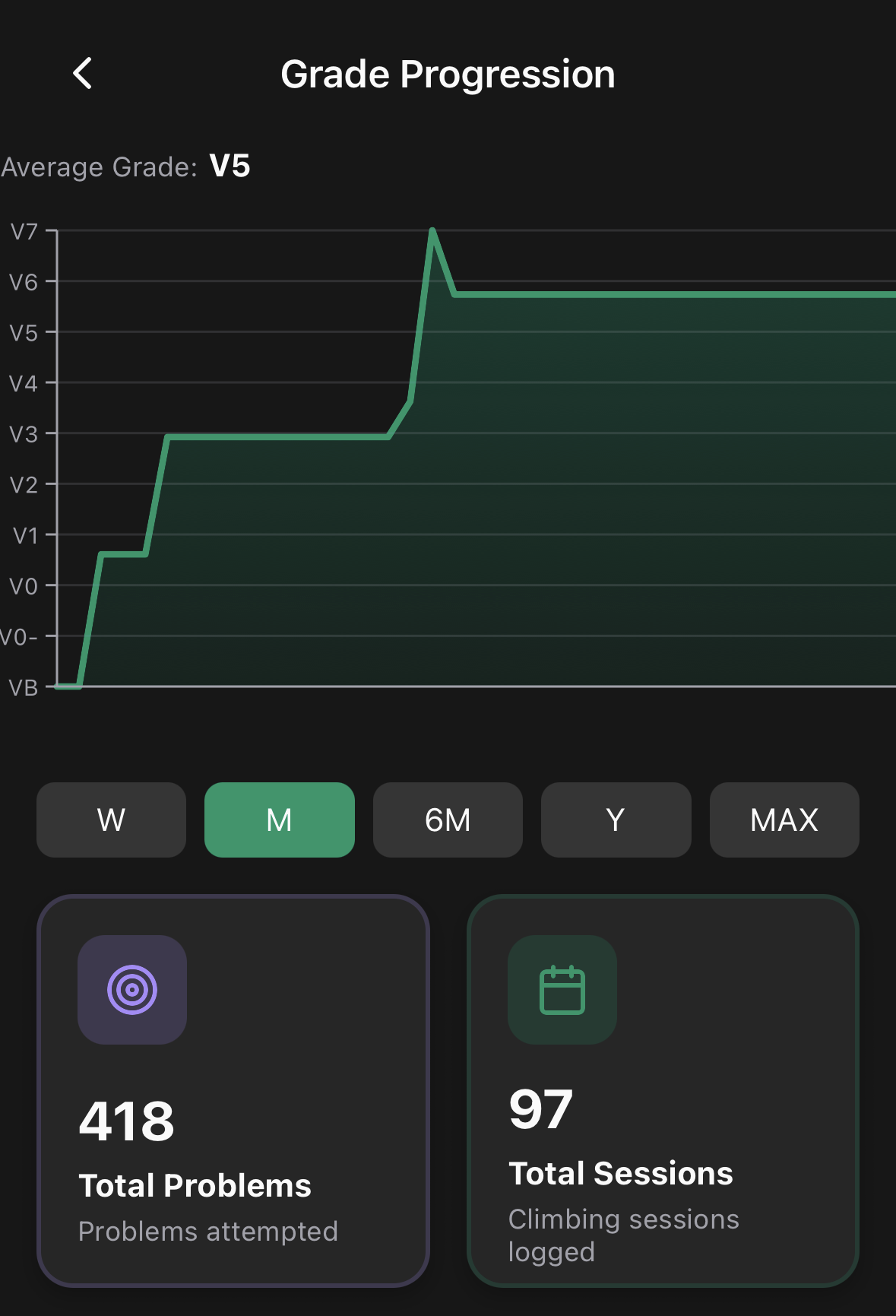This screenshot has height=1316, width=896.
Task: Open the Total Problems card
Action: pyautogui.click(x=233, y=1090)
